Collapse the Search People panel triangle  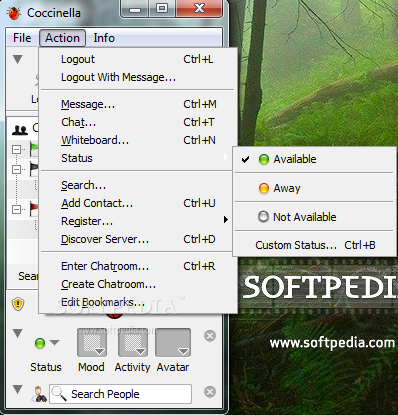18,389
